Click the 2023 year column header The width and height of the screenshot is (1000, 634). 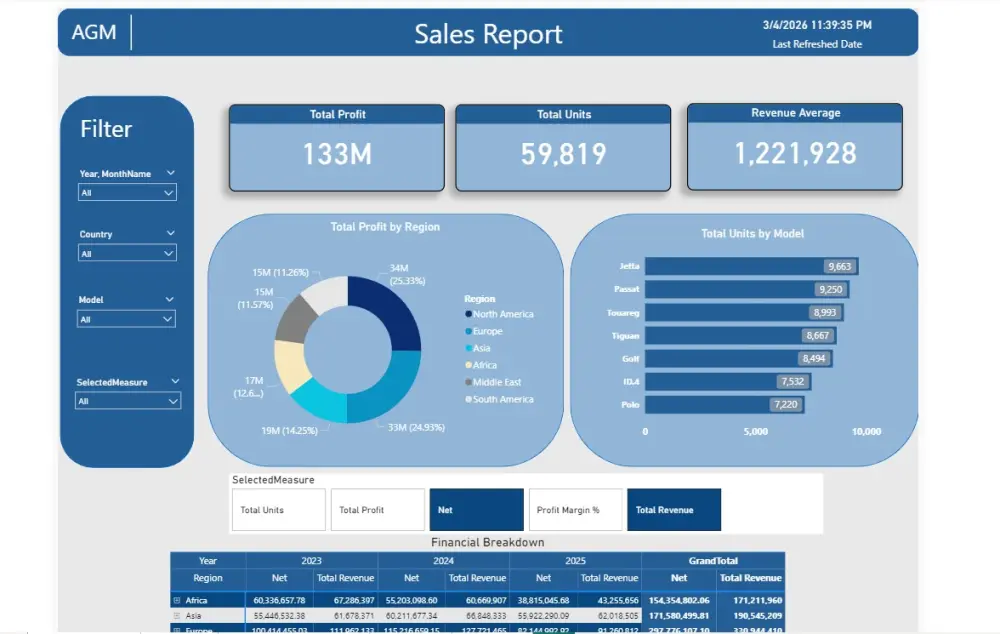click(x=311, y=561)
